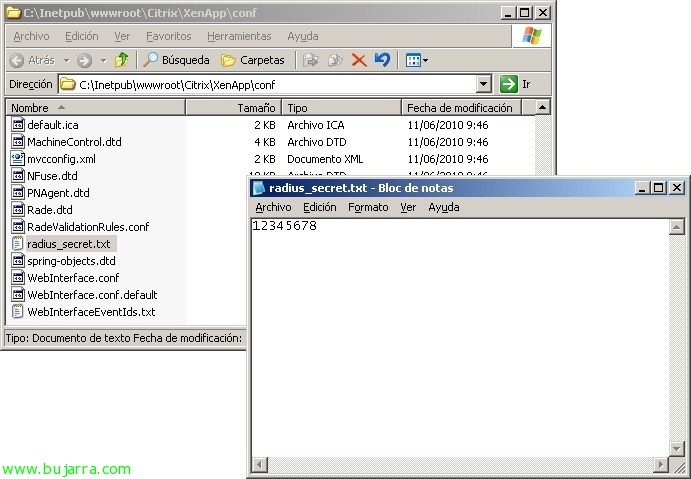691x479 pixels.
Task: Select RadeValidationRules.conf file icon
Action: tap(17, 227)
